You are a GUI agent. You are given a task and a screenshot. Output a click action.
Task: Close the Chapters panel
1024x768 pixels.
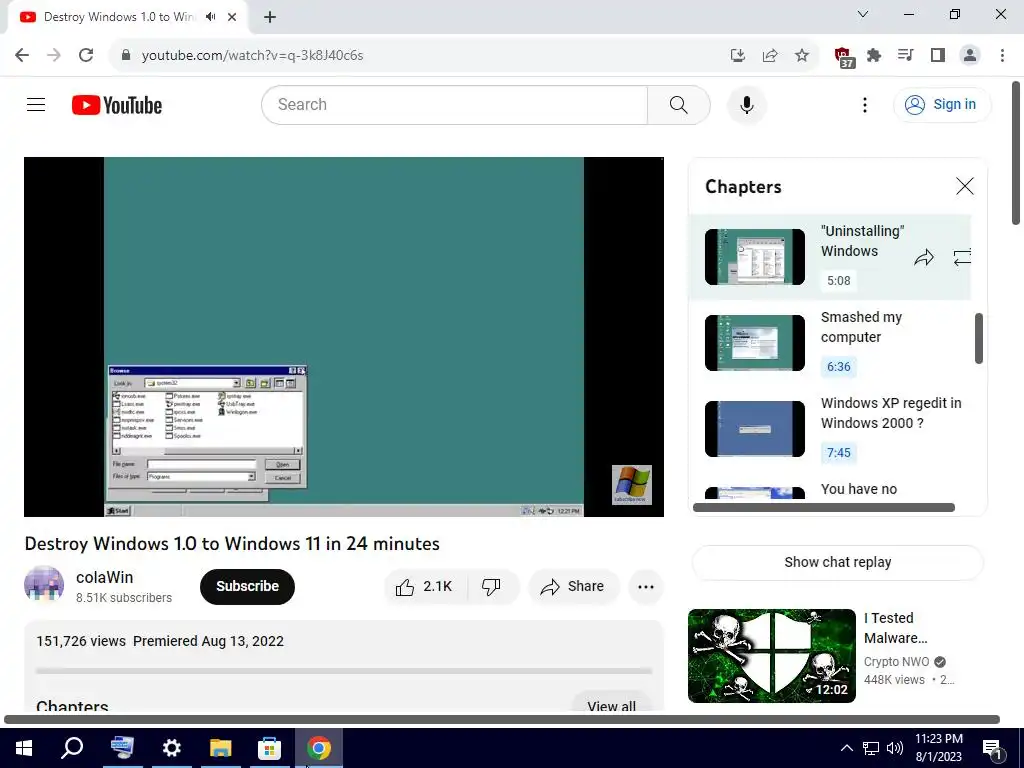pyautogui.click(x=965, y=186)
